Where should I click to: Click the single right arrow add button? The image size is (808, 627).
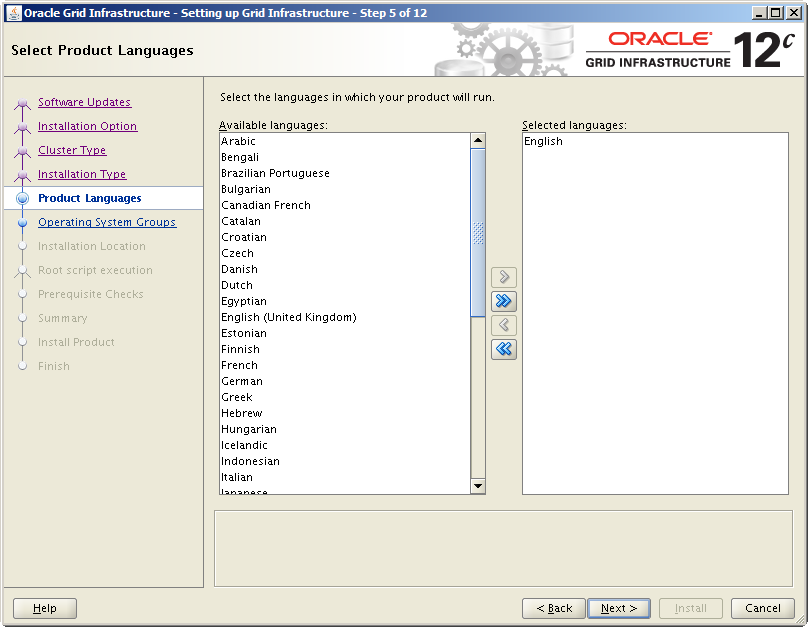(504, 277)
